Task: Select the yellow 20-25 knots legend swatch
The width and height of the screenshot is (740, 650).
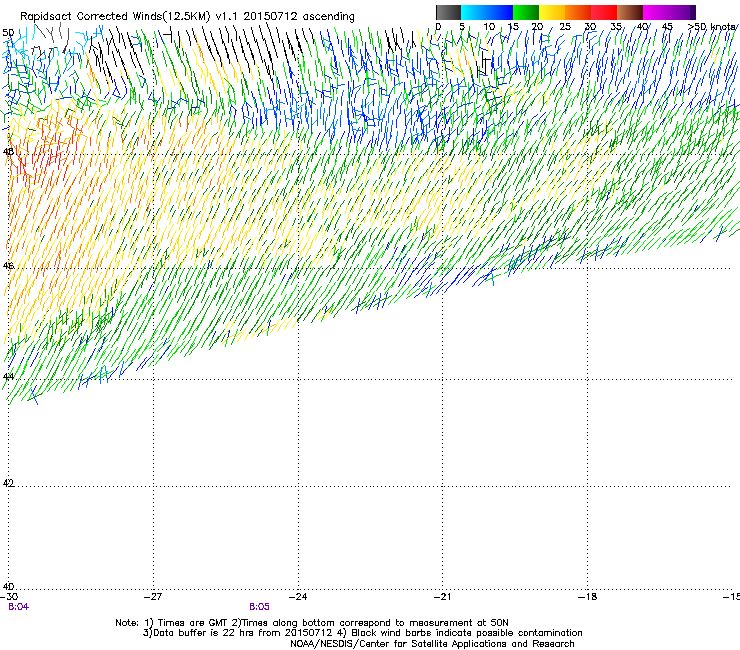Action: pos(552,12)
